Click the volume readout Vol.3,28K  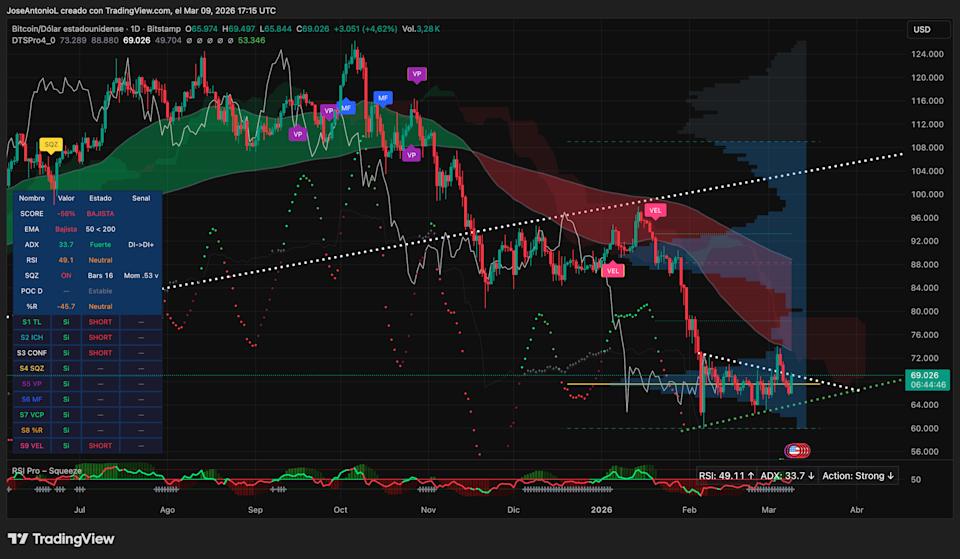(421, 29)
